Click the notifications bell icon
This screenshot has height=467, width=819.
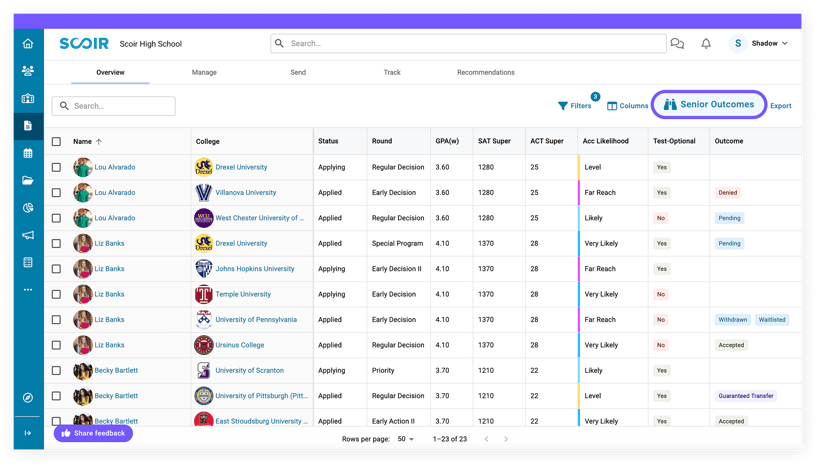coord(706,44)
